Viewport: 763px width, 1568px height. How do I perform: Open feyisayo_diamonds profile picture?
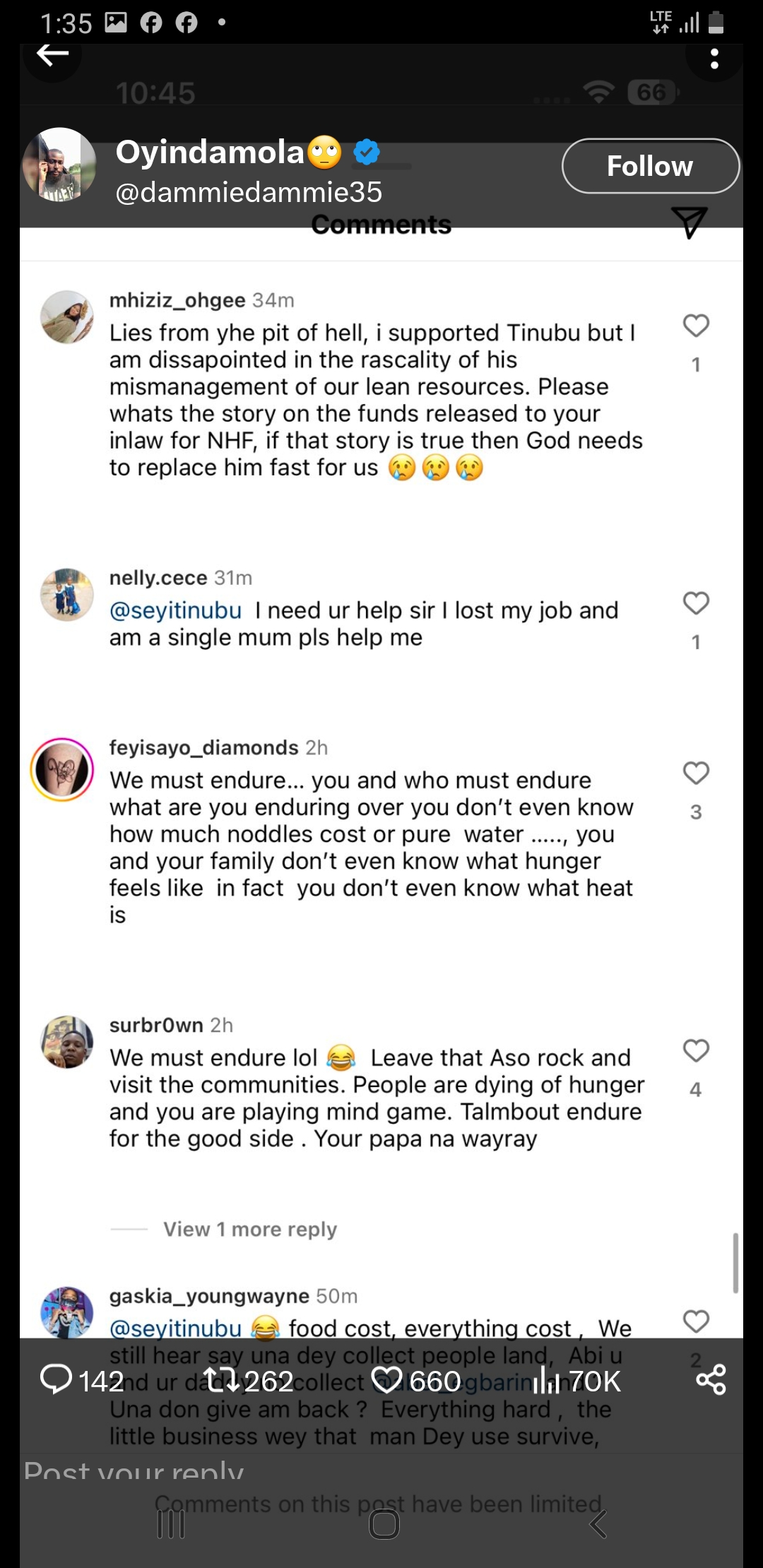[62, 769]
